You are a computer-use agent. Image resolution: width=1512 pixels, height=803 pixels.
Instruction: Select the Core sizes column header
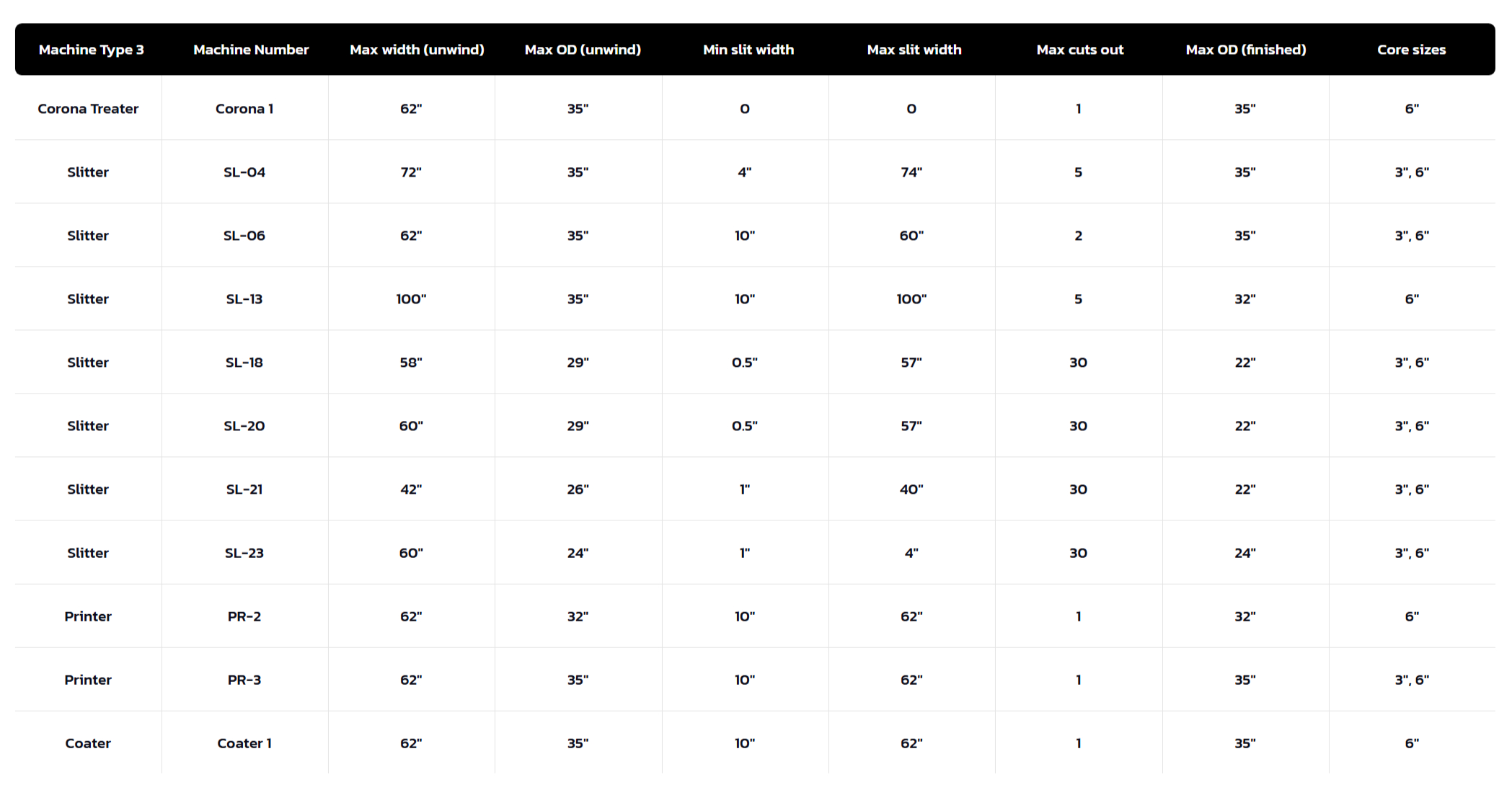pyautogui.click(x=1412, y=50)
